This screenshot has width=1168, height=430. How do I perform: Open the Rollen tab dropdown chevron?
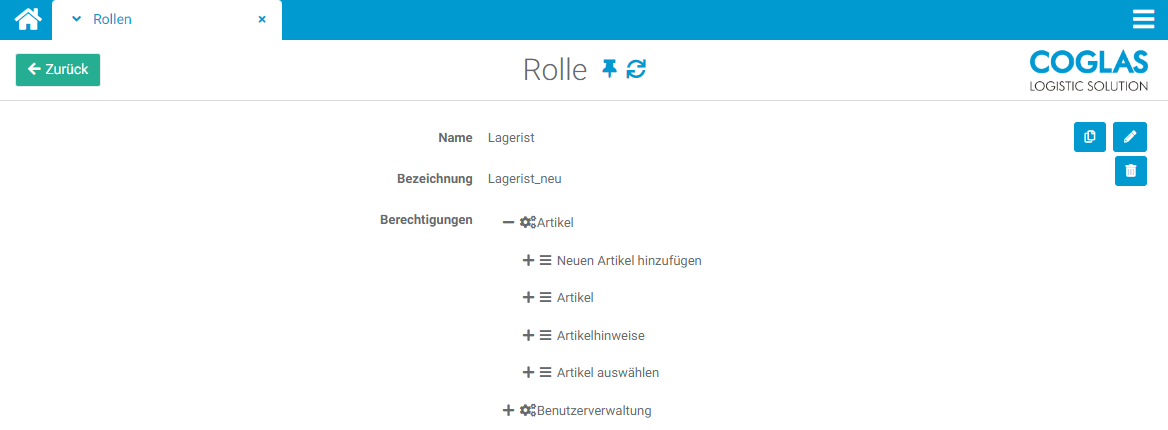pyautogui.click(x=76, y=20)
